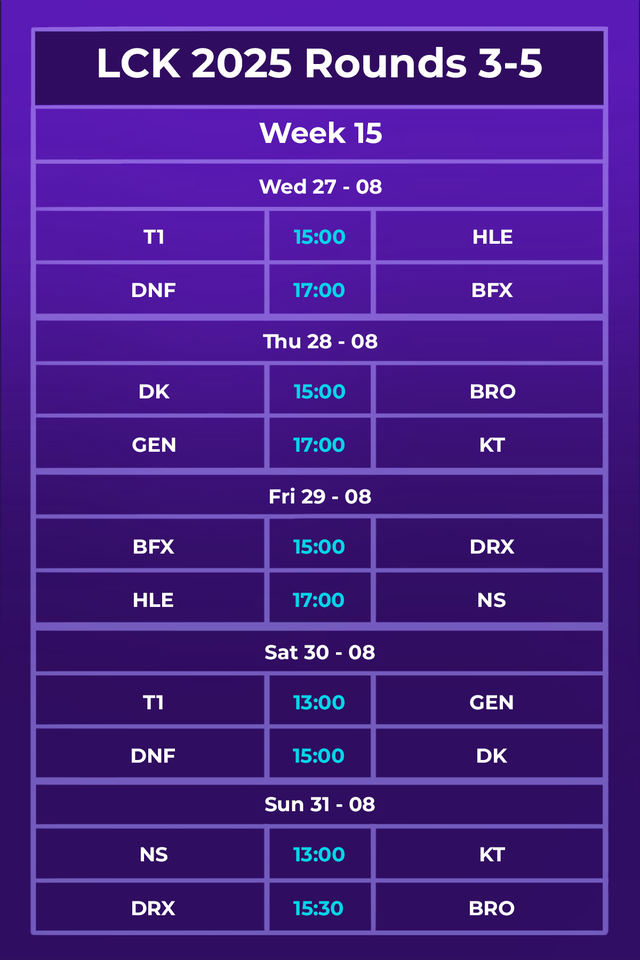Open the Wed 27 - 08 date row
This screenshot has width=640, height=960.
point(320,186)
